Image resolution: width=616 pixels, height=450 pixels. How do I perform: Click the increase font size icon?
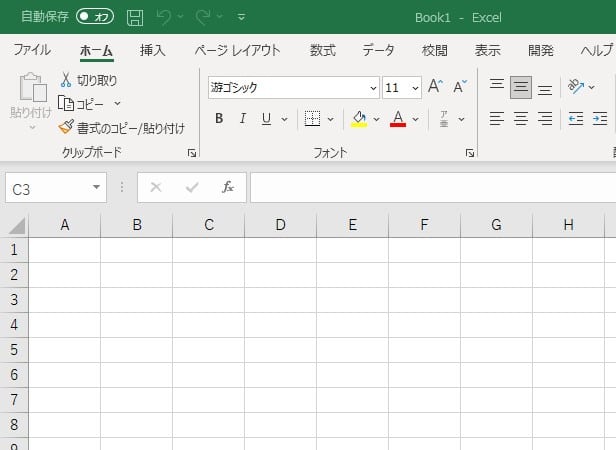pos(435,87)
